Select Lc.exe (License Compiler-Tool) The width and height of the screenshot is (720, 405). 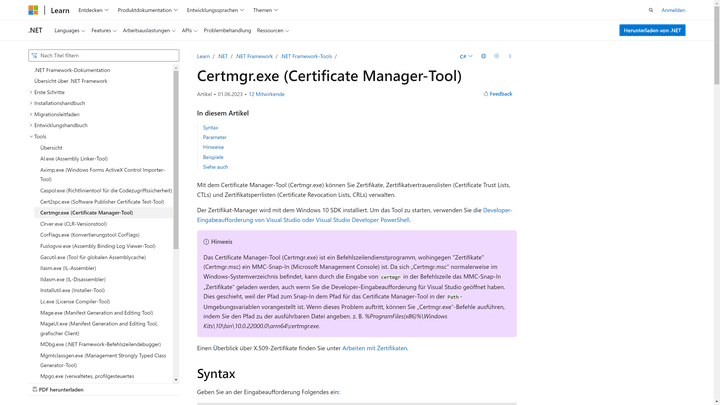[75, 302]
